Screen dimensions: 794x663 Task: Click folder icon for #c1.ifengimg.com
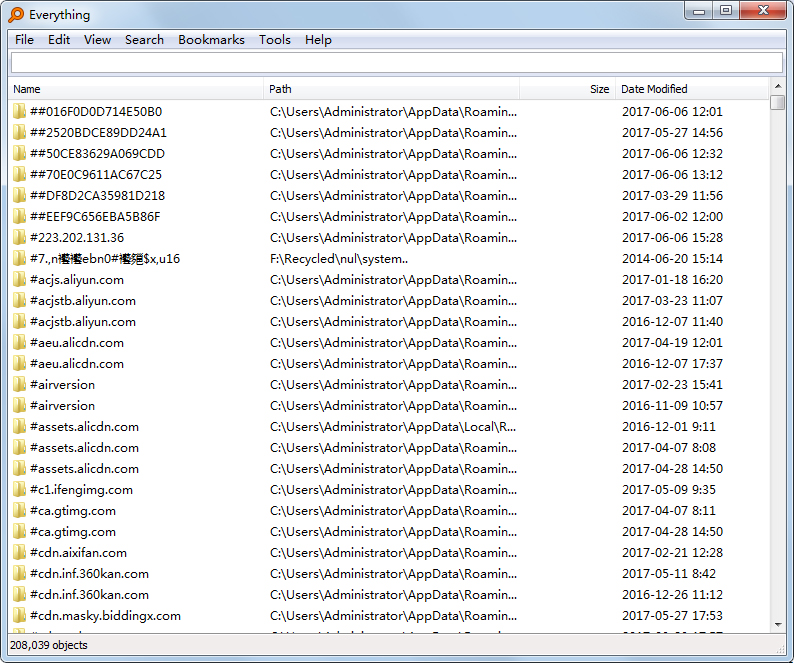19,490
